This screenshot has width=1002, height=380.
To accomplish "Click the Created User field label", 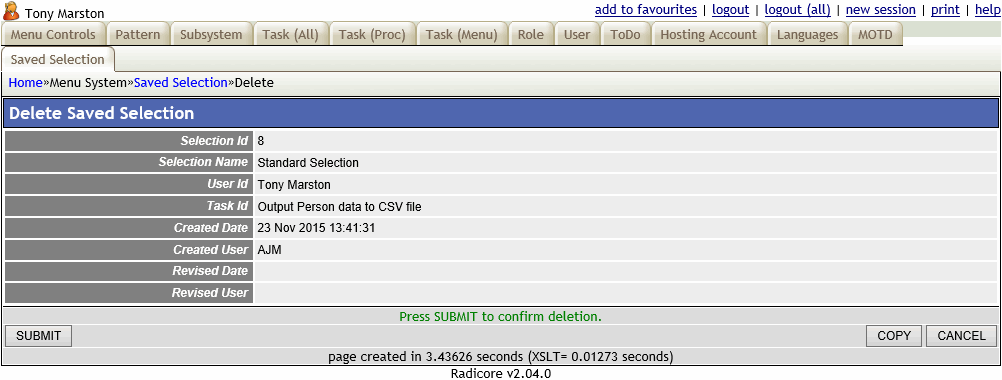I will point(210,249).
